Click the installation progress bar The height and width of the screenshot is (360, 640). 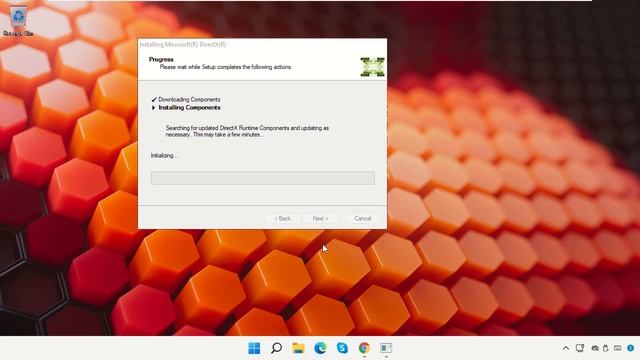point(262,178)
